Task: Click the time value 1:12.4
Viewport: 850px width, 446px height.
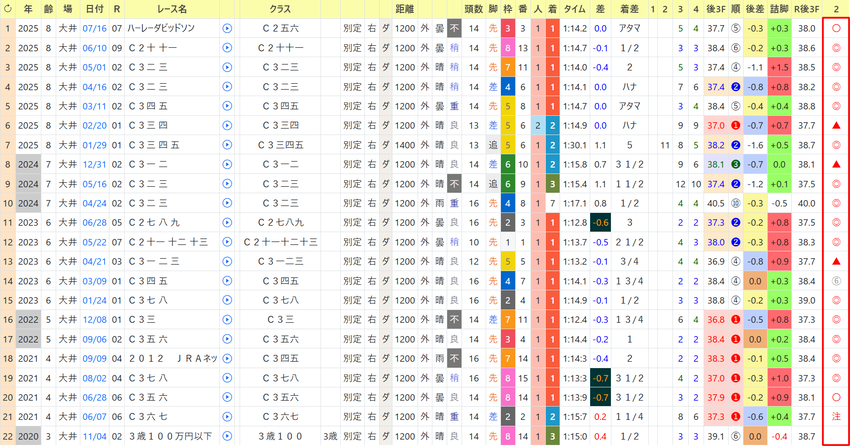Action: click(575, 320)
